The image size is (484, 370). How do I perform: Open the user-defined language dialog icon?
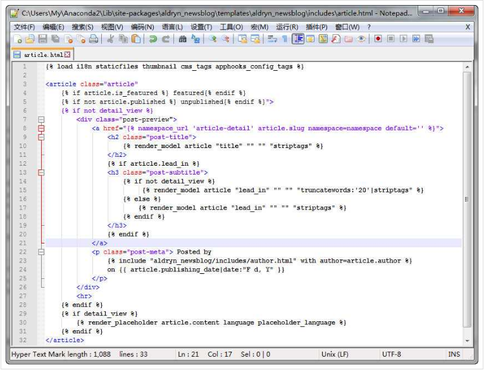tap(310, 39)
